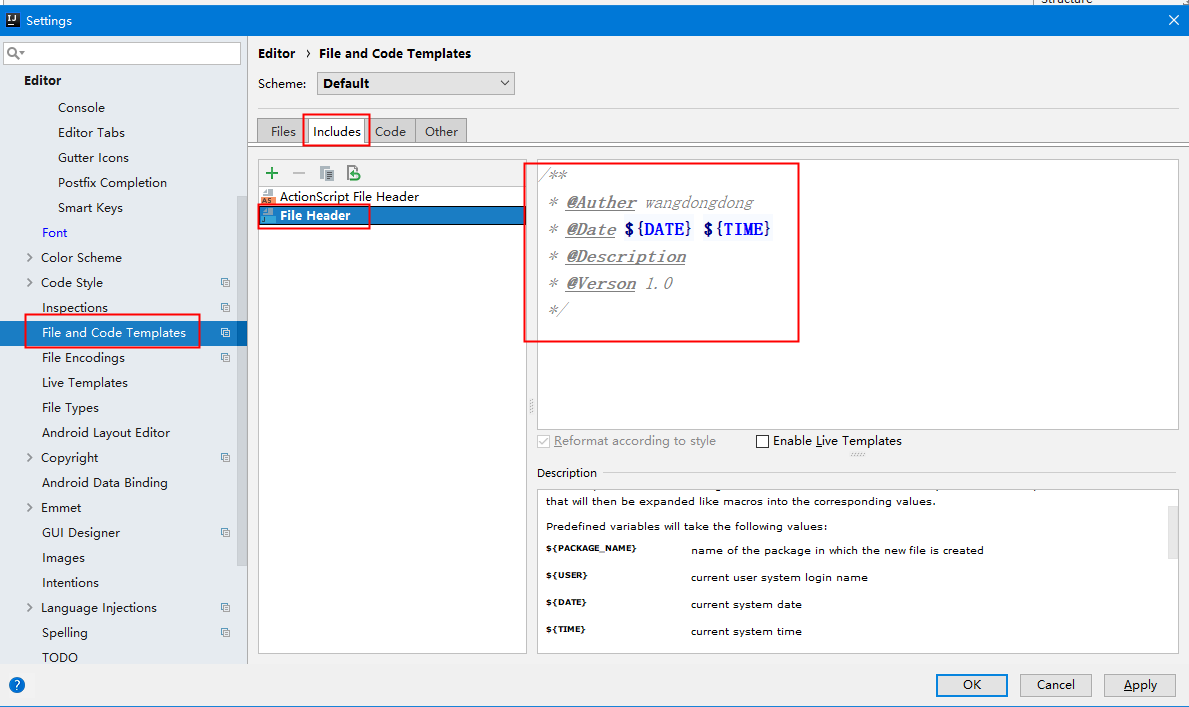The width and height of the screenshot is (1189, 707).
Task: Select Live Templates in settings tree
Action: click(x=85, y=382)
